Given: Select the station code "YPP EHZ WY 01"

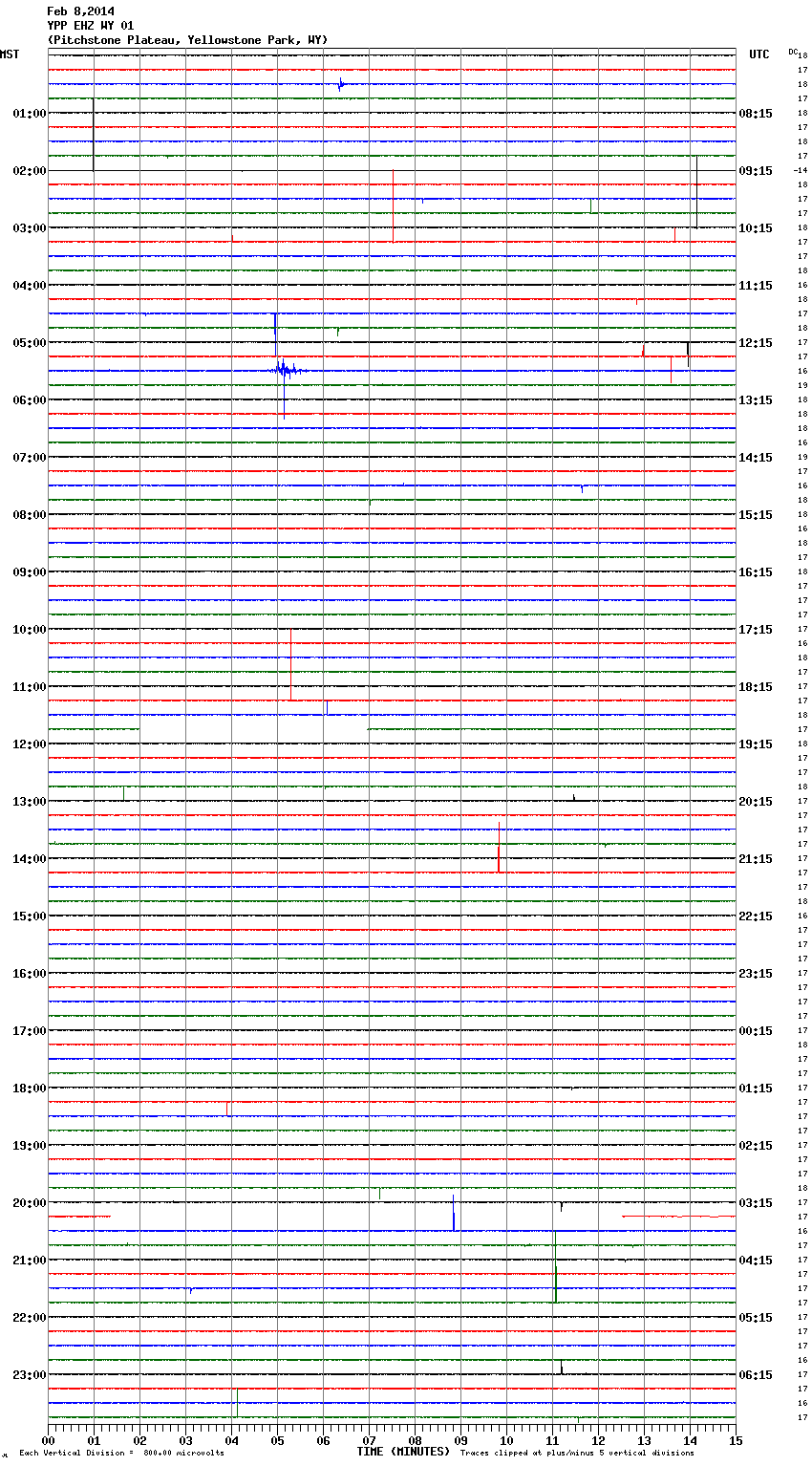Looking at the screenshot, I should pyautogui.click(x=91, y=26).
